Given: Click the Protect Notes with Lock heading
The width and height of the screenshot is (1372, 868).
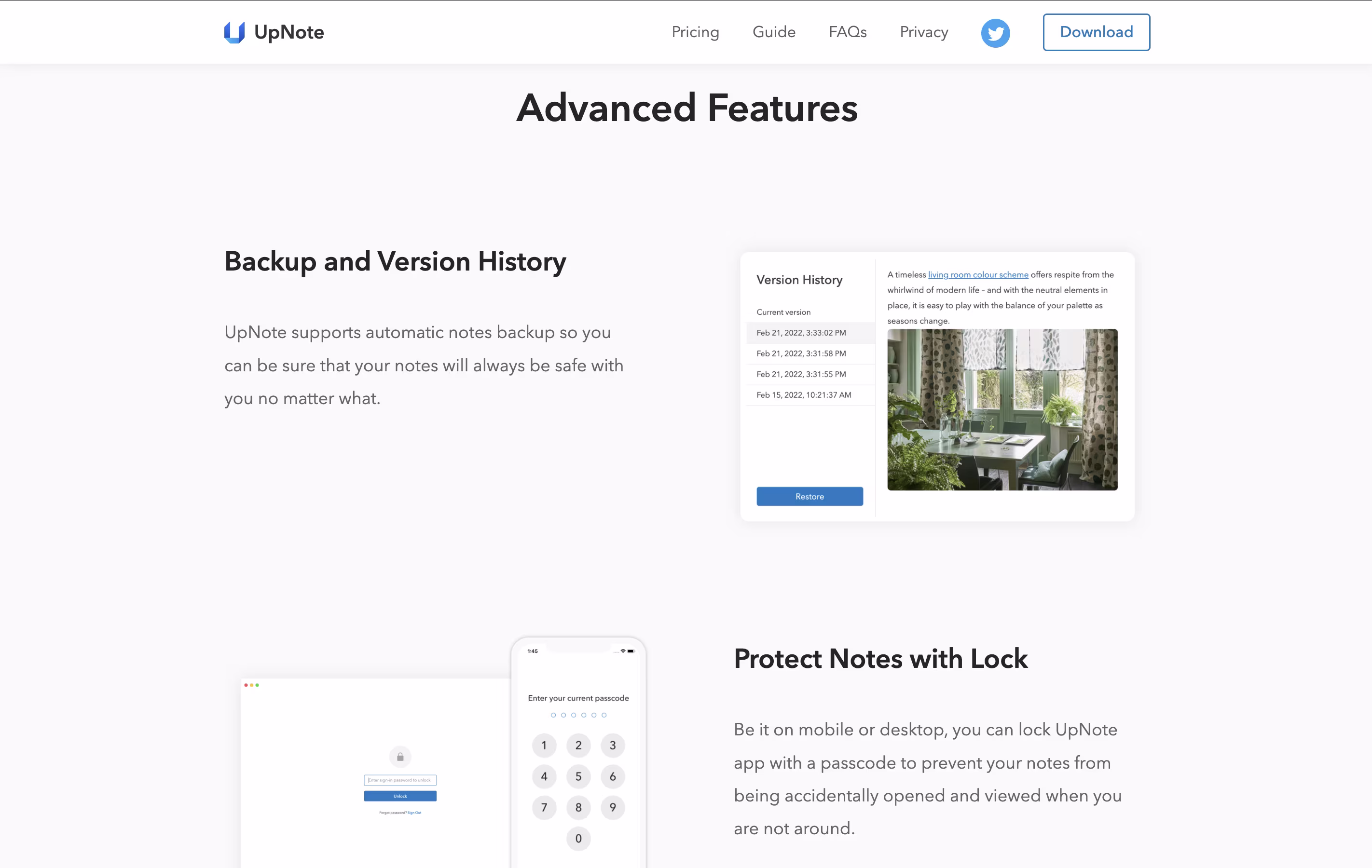Looking at the screenshot, I should pos(880,658).
